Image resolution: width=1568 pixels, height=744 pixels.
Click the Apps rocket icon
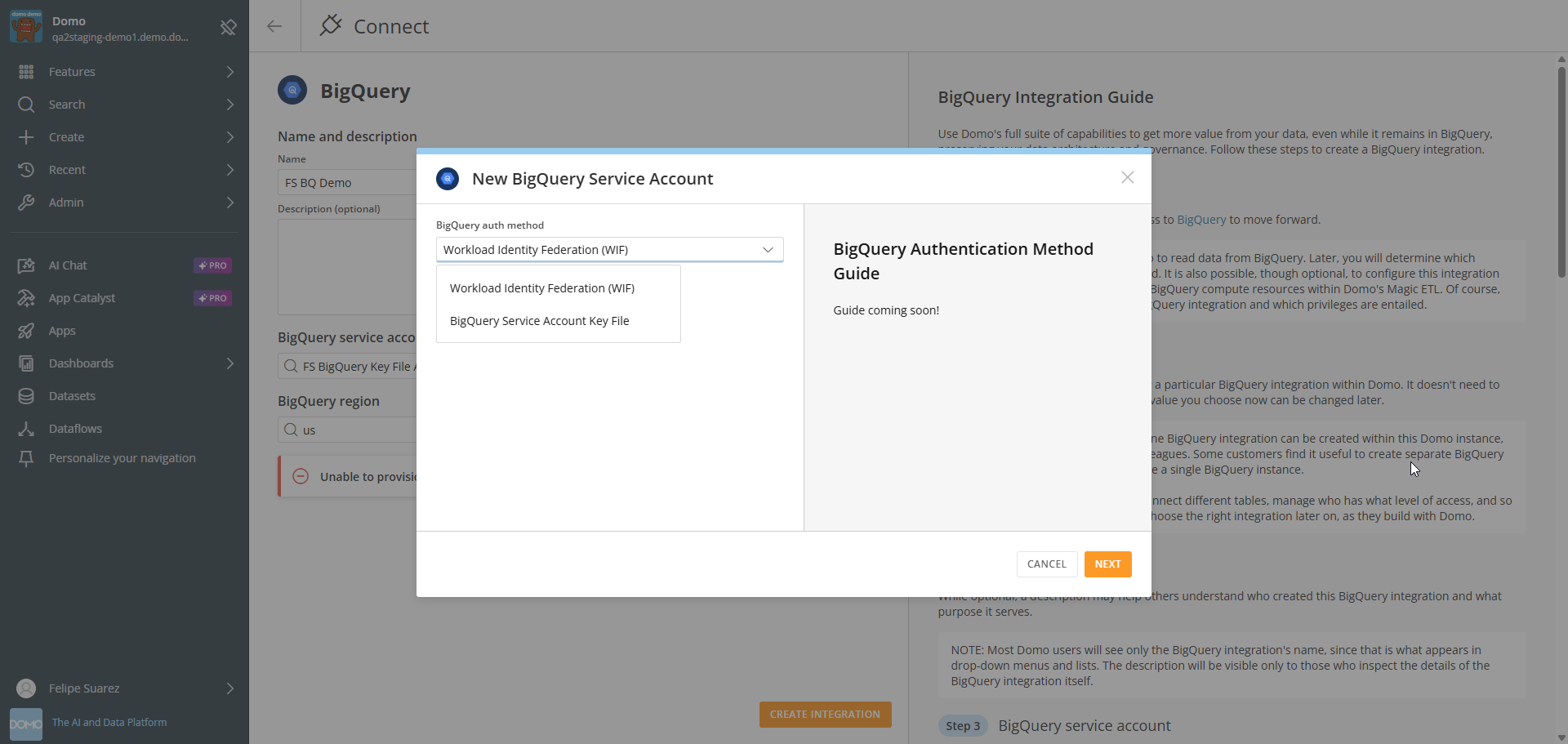coord(26,331)
